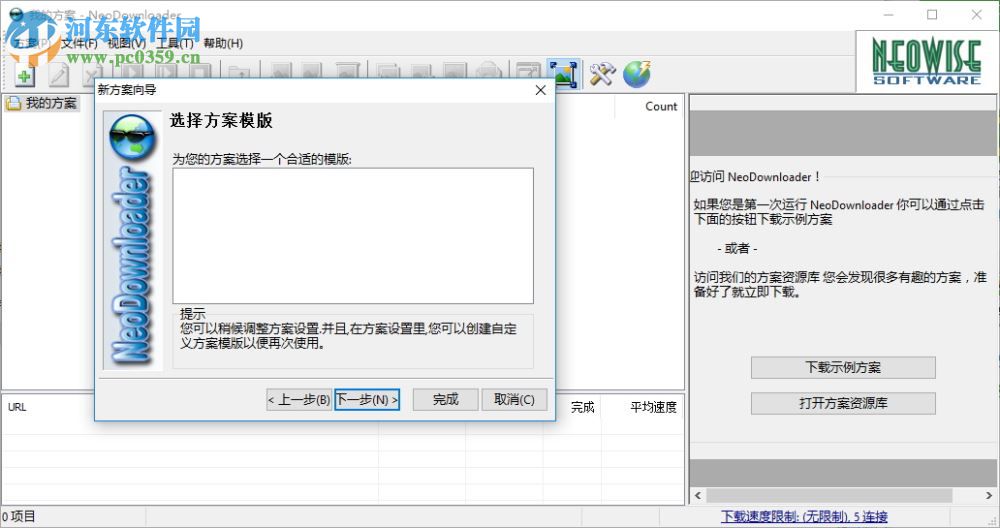This screenshot has width=1000, height=528.
Task: Maximize the NeoDownloader window
Action: click(x=932, y=15)
